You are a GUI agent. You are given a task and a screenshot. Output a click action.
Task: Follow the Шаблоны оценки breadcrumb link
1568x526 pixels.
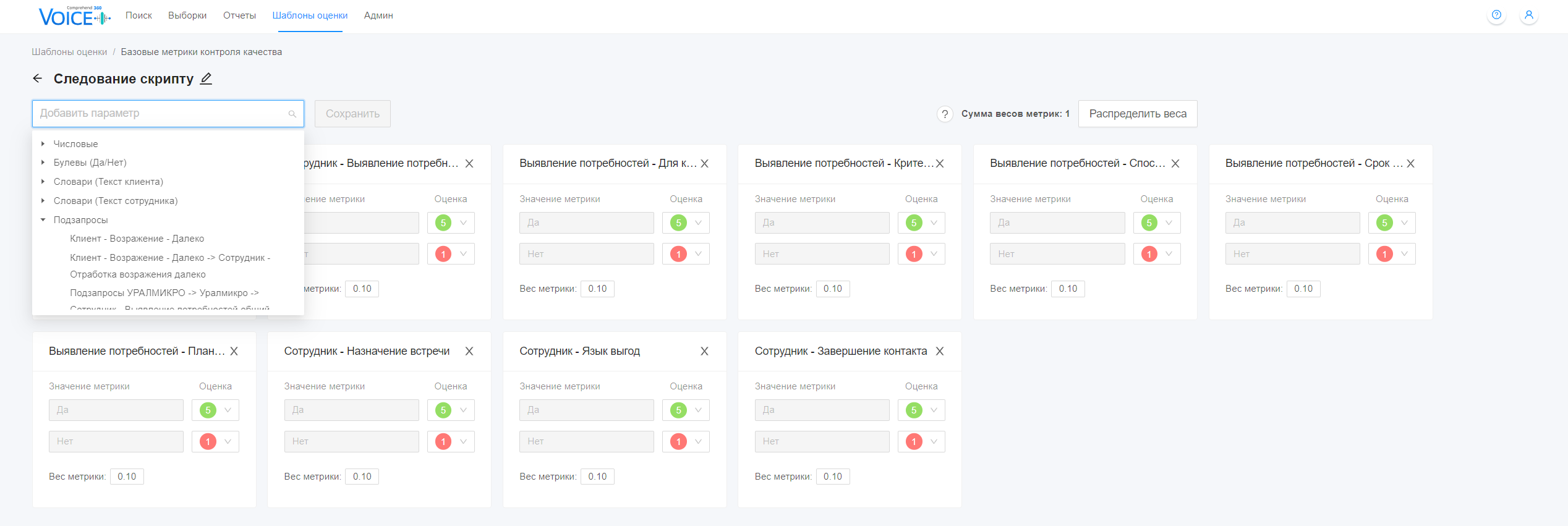69,52
